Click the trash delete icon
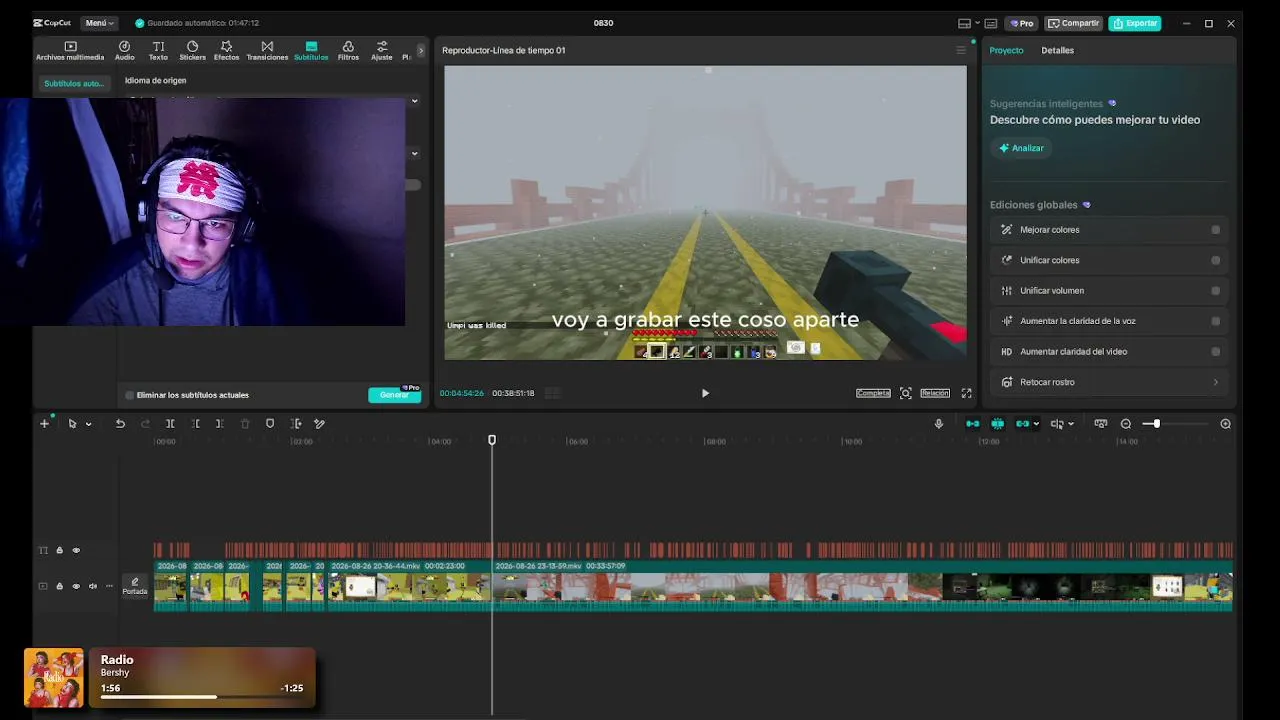Image resolution: width=1280 pixels, height=720 pixels. click(245, 424)
